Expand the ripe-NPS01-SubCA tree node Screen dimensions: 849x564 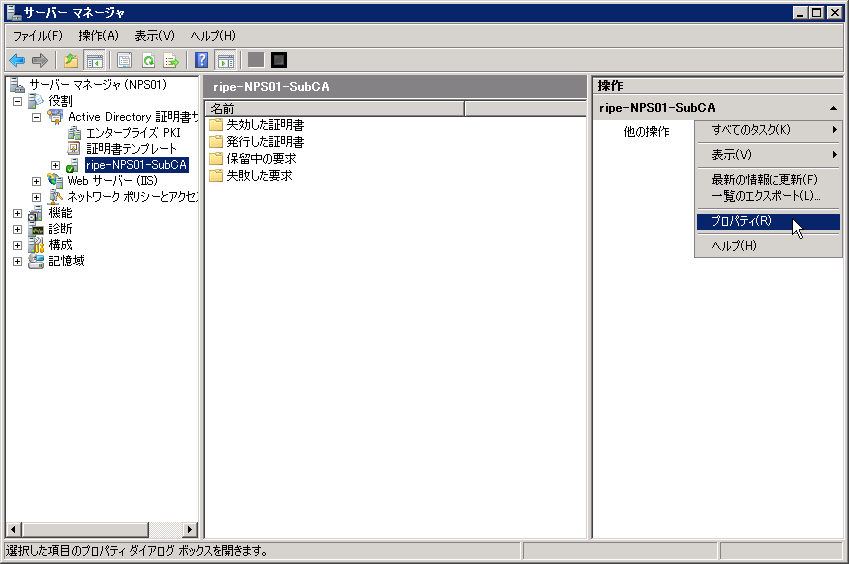(55, 165)
